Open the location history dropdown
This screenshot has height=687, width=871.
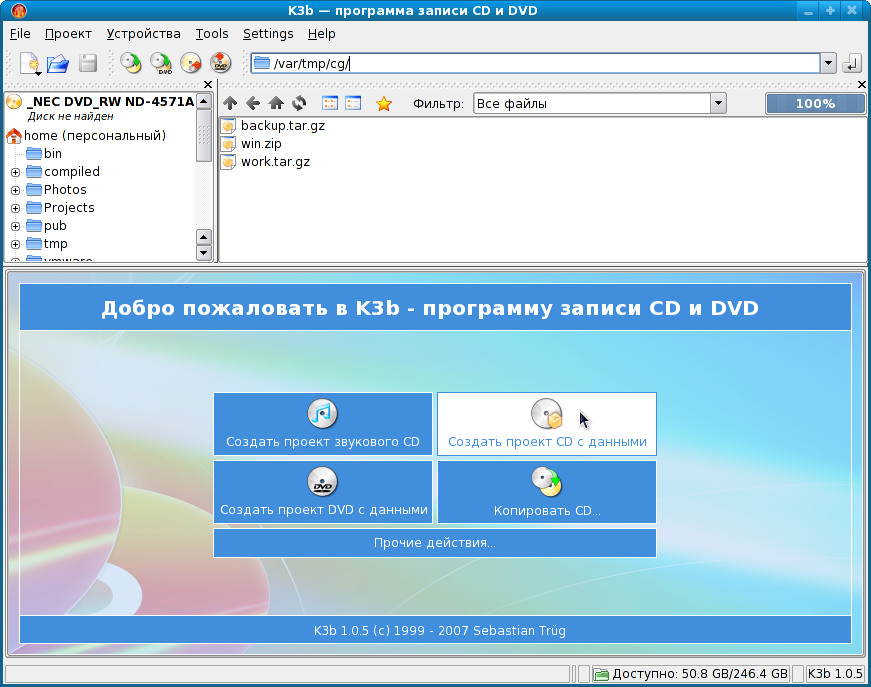pos(828,63)
